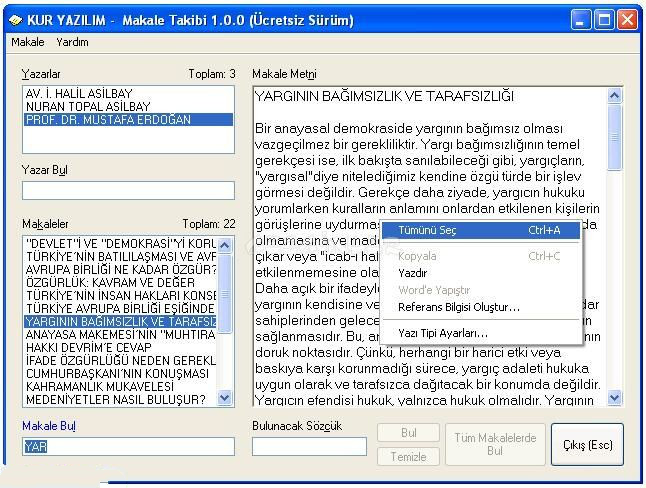The width and height of the screenshot is (646, 488).
Task: Click the app icon in the title bar
Action: click(x=16, y=20)
